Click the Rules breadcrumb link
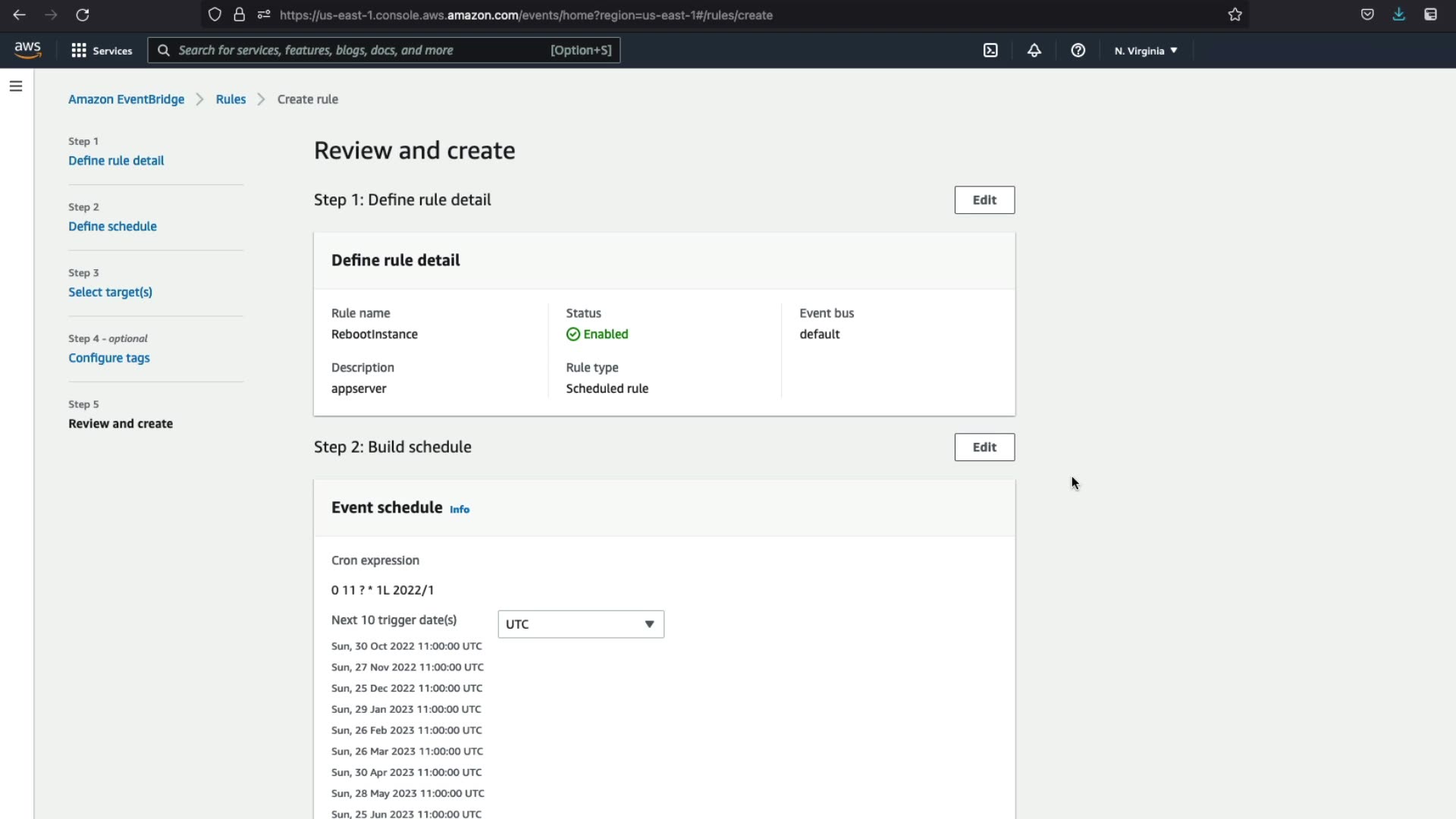 pos(231,99)
